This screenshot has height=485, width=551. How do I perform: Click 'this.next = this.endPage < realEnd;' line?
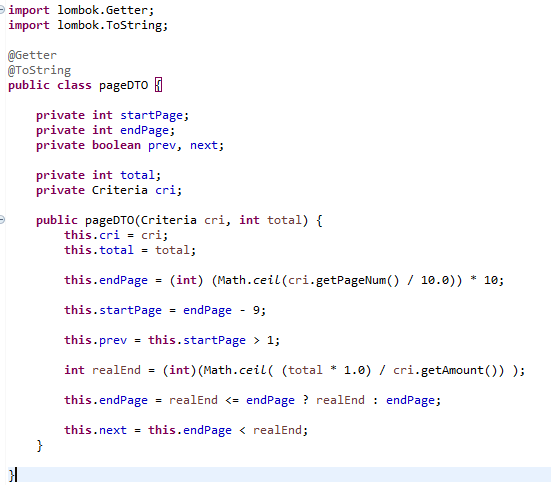tap(186, 430)
